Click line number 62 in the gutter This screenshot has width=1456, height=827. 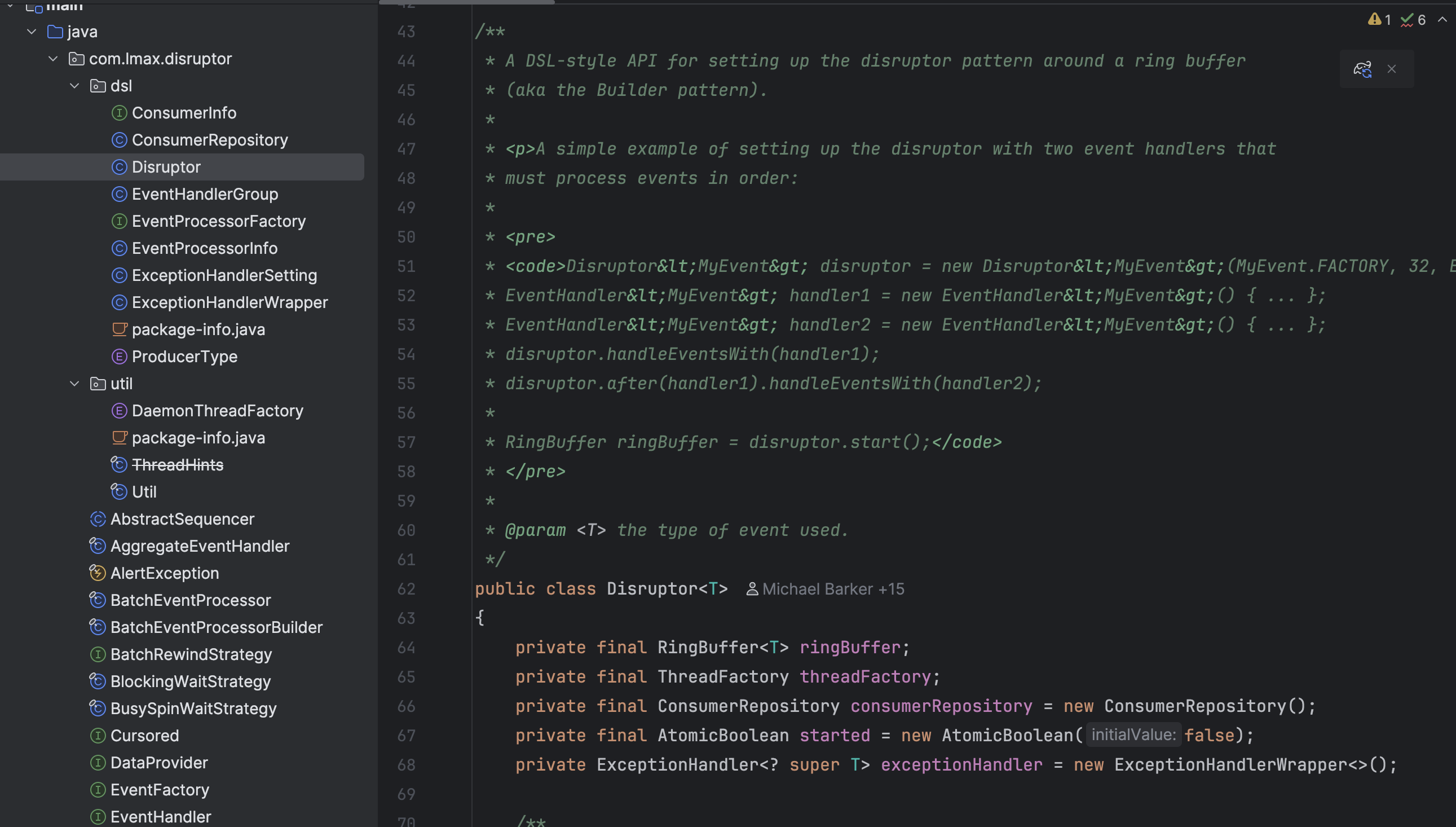click(x=406, y=589)
